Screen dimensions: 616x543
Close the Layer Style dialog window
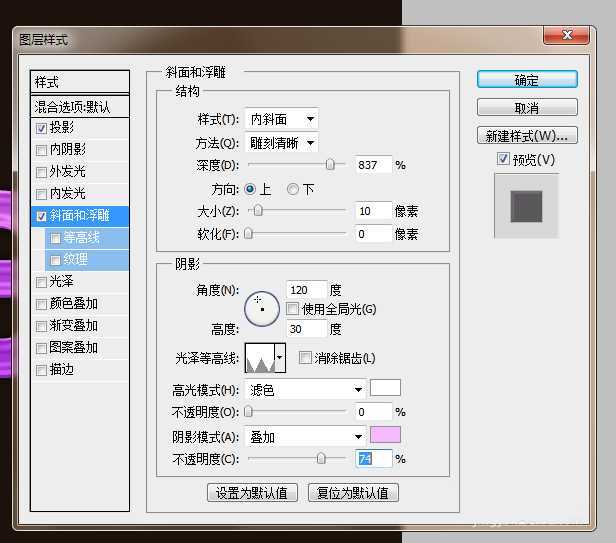click(x=575, y=38)
